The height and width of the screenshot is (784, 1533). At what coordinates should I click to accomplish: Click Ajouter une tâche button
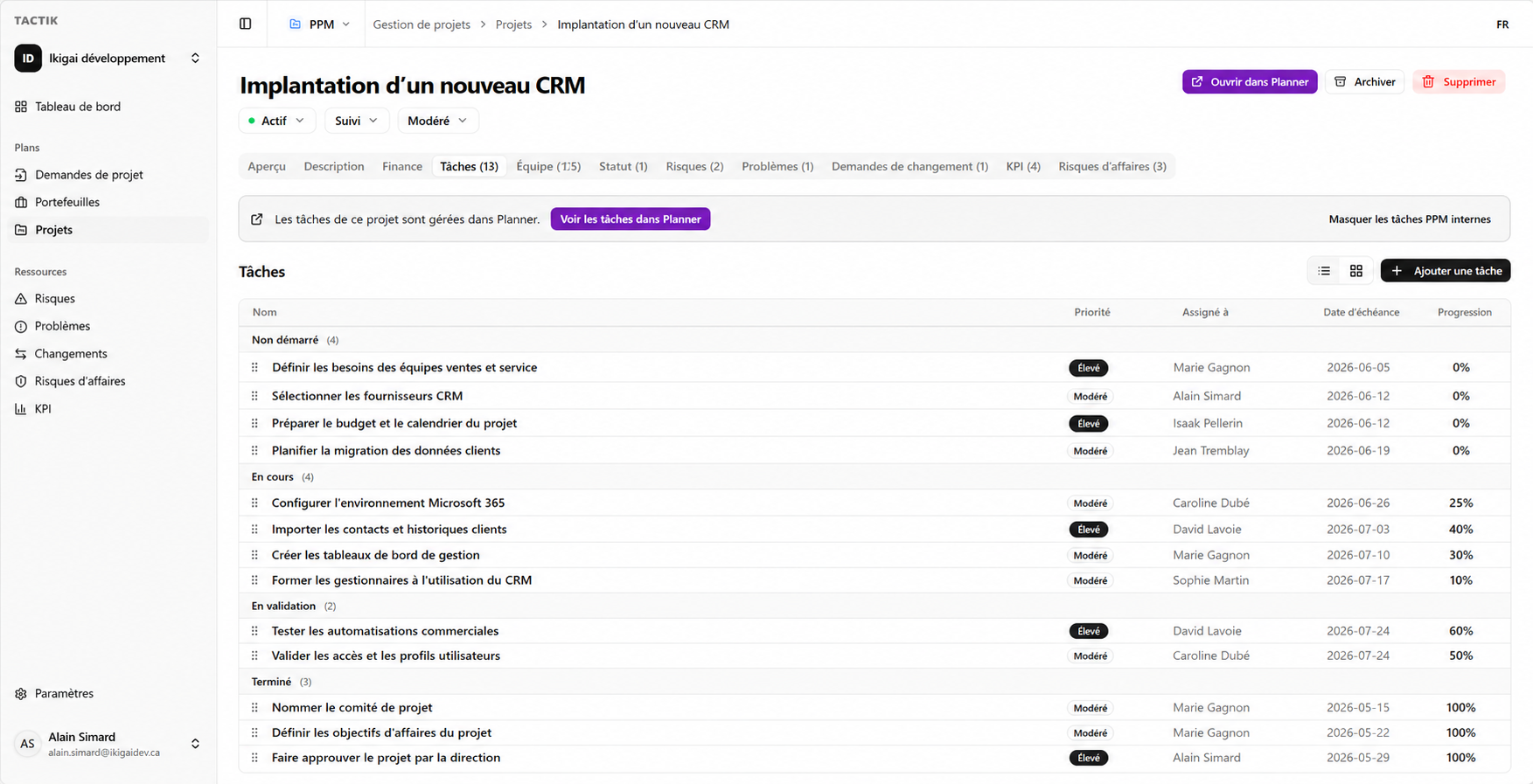[1446, 271]
